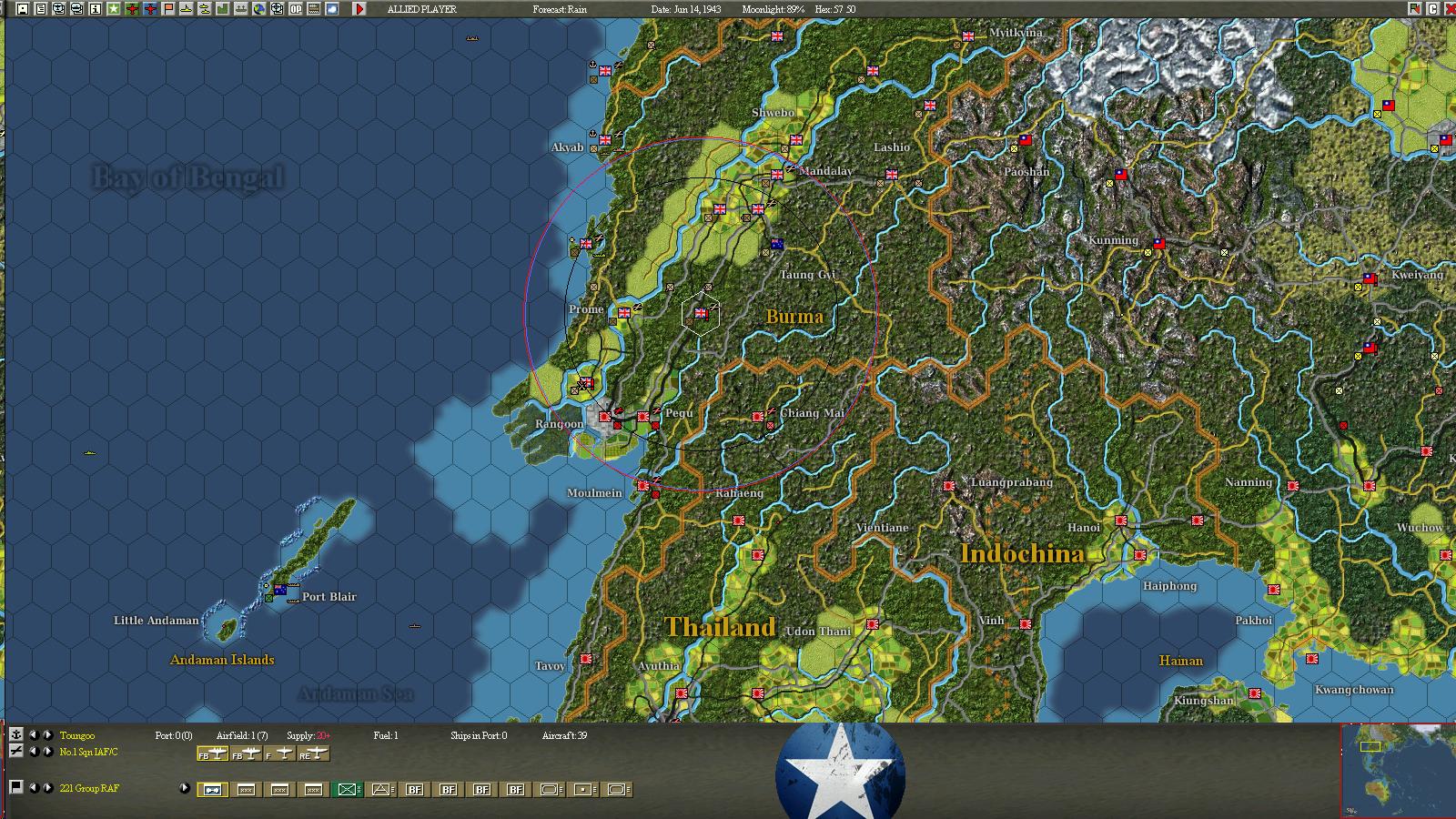Click the yellow aircraft toolbar icon

(x=187, y=9)
